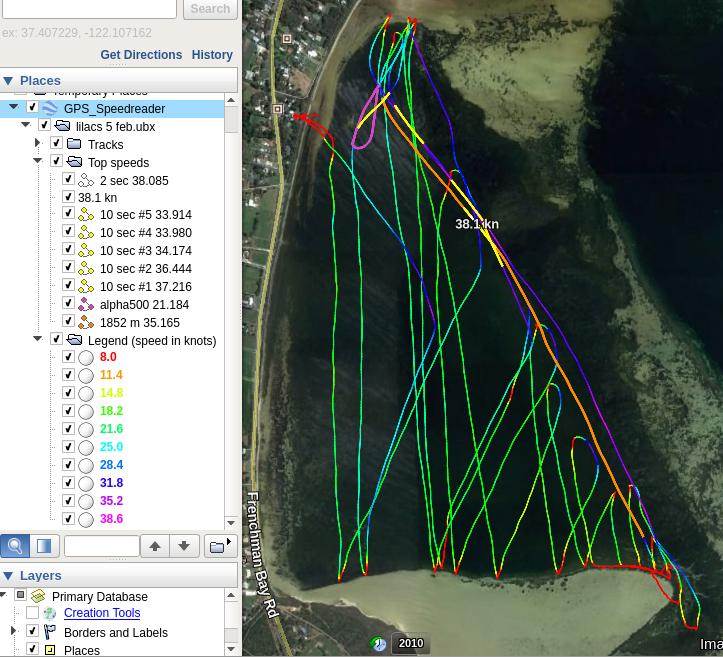Image resolution: width=723 pixels, height=657 pixels.
Task: Open the search History link
Action: point(212,55)
